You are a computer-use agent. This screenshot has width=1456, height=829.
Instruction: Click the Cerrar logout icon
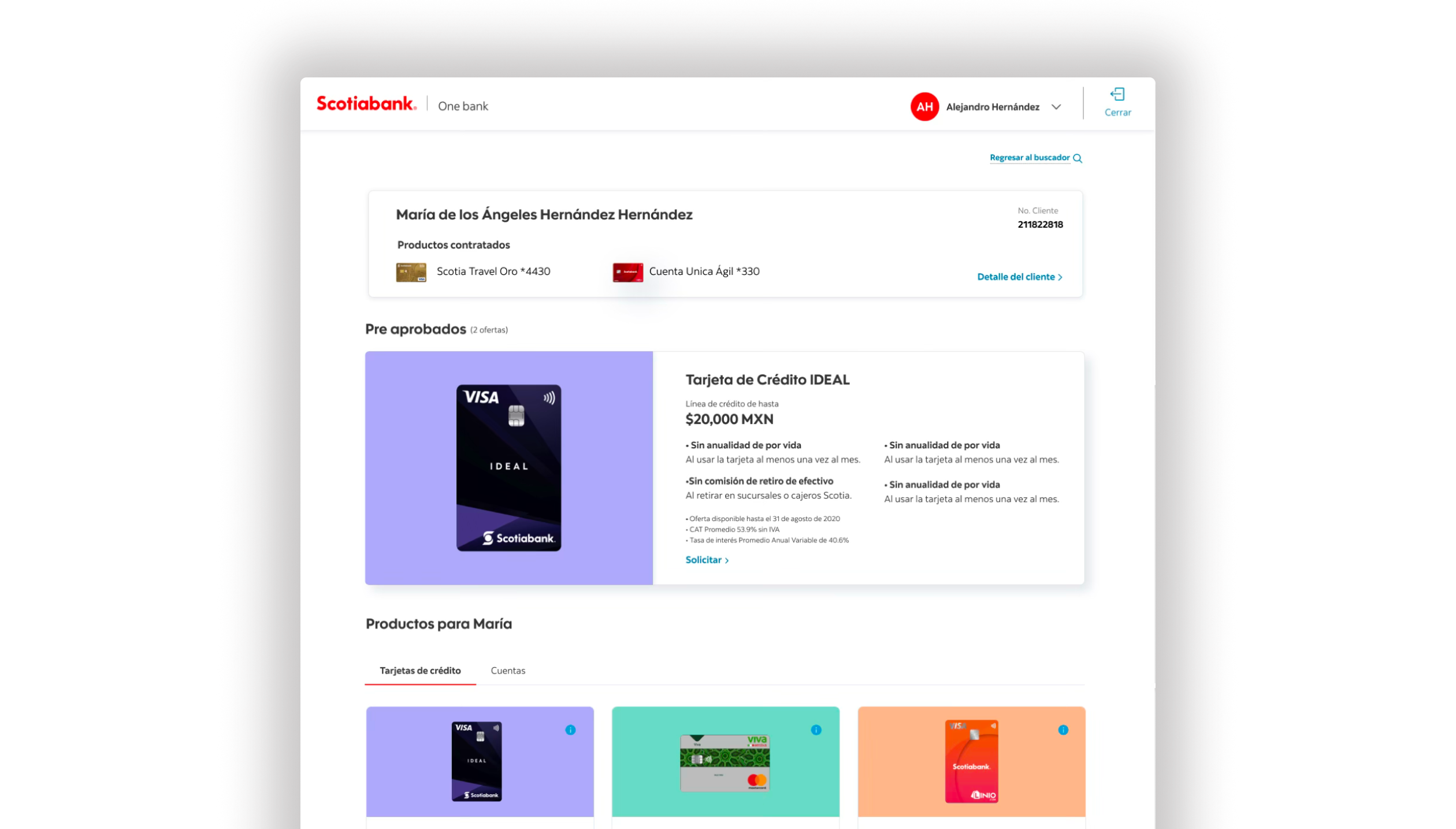click(x=1117, y=94)
